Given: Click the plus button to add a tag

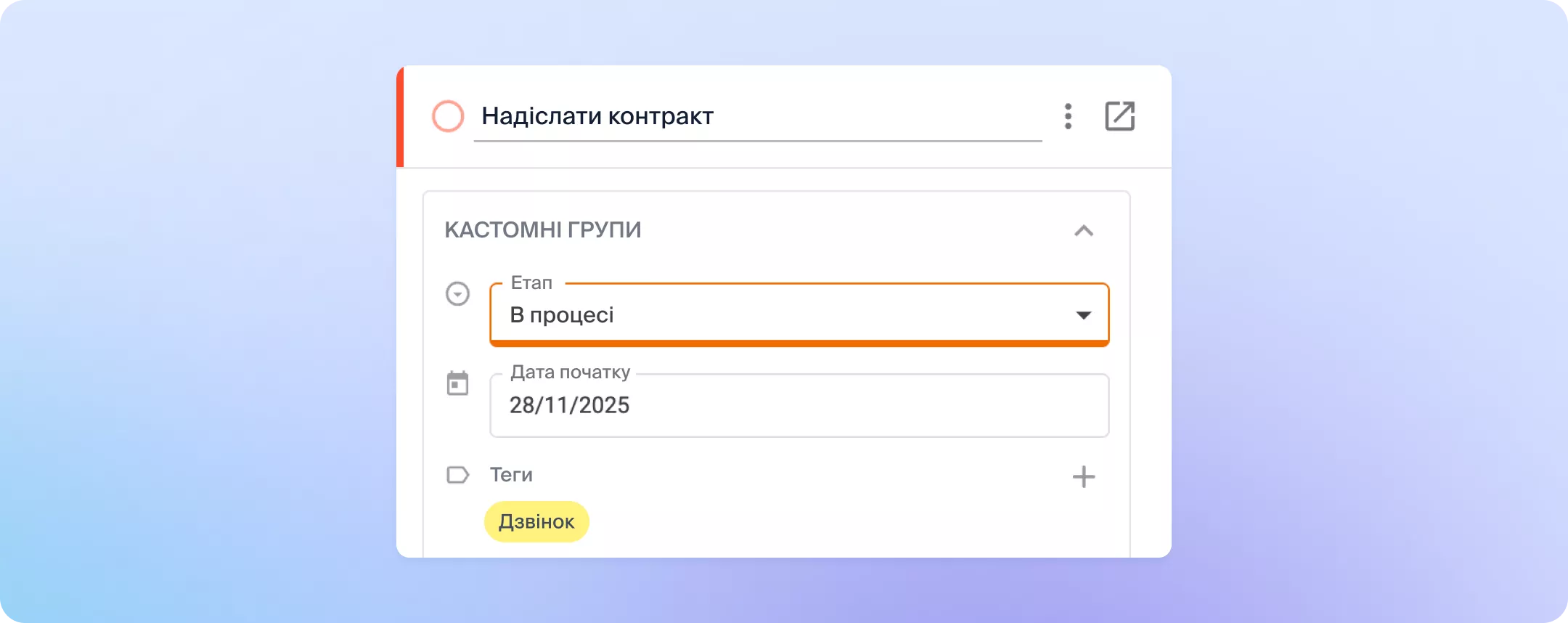Looking at the screenshot, I should [1084, 476].
